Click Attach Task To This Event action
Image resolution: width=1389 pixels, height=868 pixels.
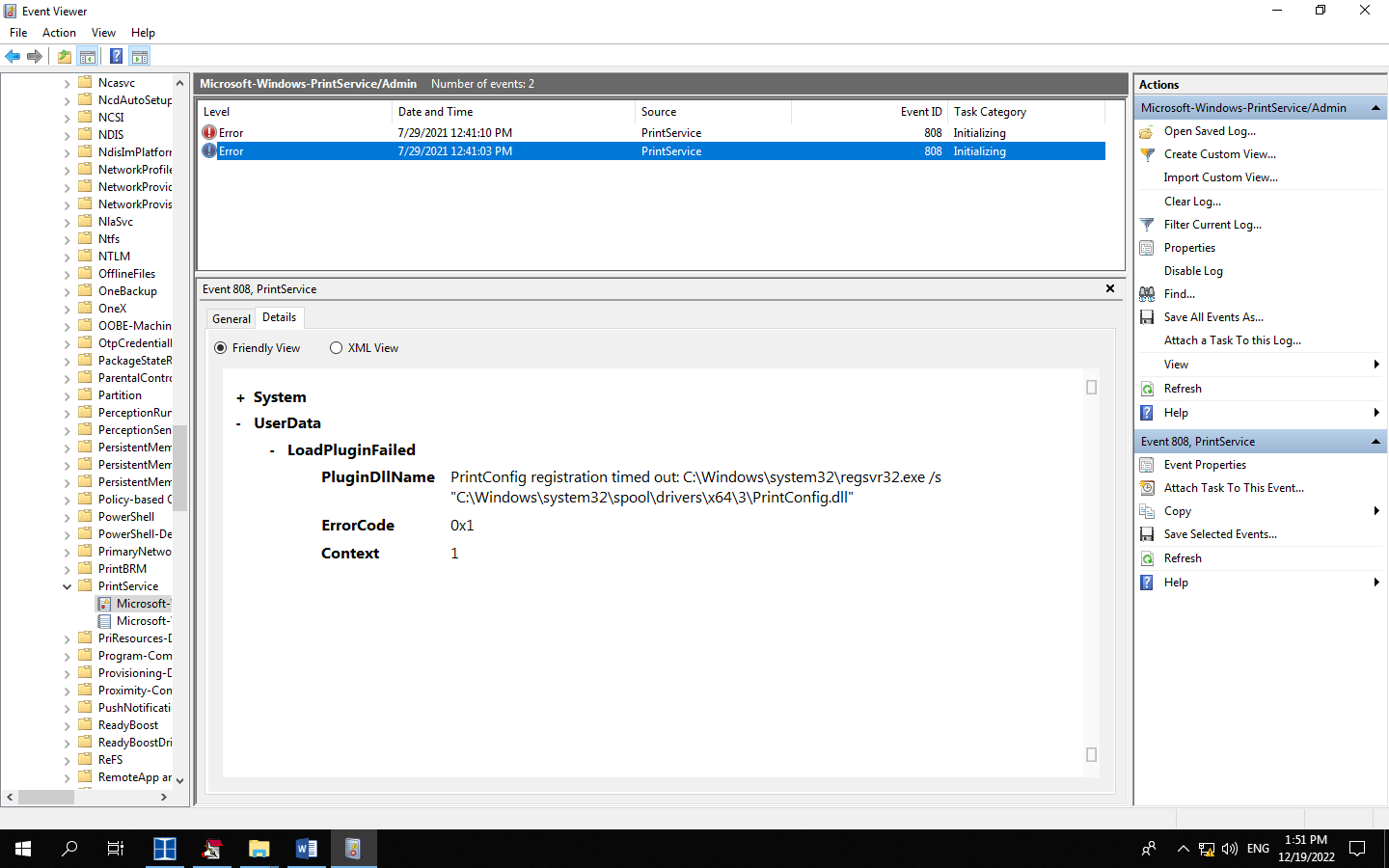[x=1234, y=488]
